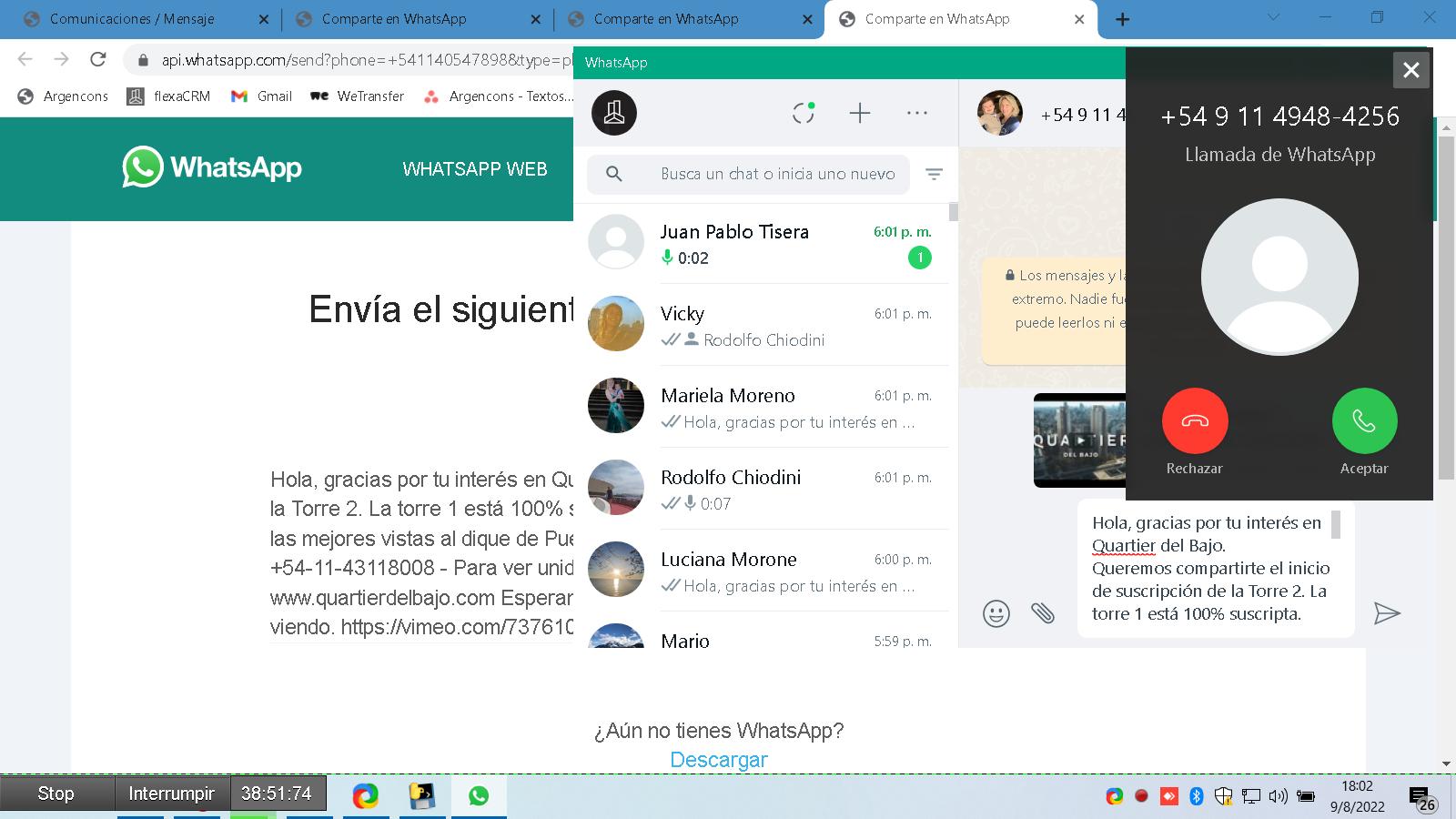Close the incoming call popup
Screen dimensions: 1456x819
tap(1411, 70)
